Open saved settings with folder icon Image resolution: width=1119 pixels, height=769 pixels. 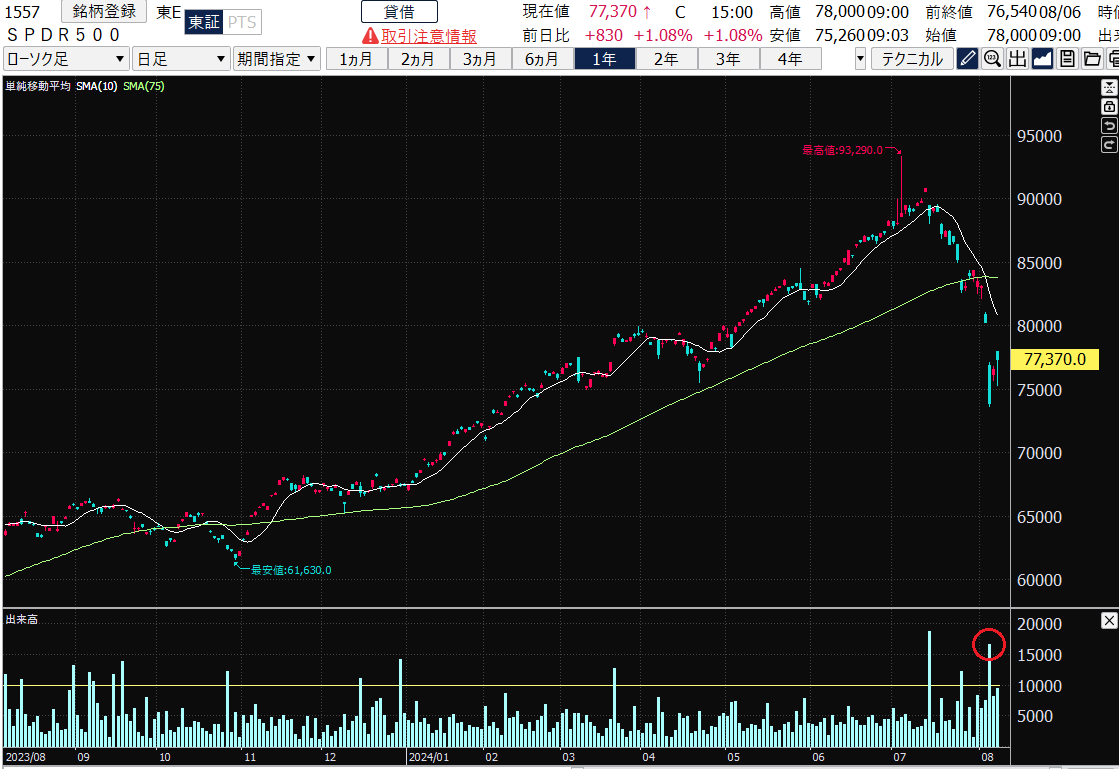pos(1092,58)
